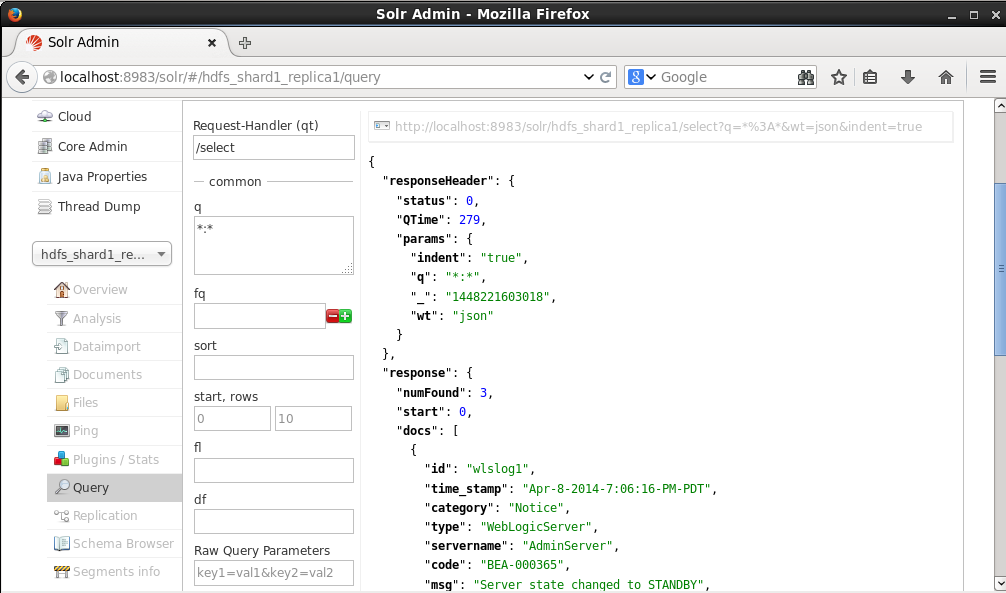Screen dimensions: 1006x593
Task: Click icon left of query URL
Action: [x=382, y=126]
